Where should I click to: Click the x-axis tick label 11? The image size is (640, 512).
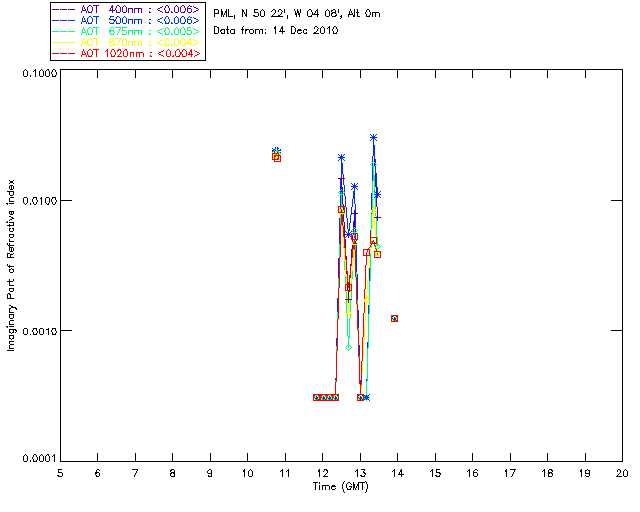coord(285,473)
